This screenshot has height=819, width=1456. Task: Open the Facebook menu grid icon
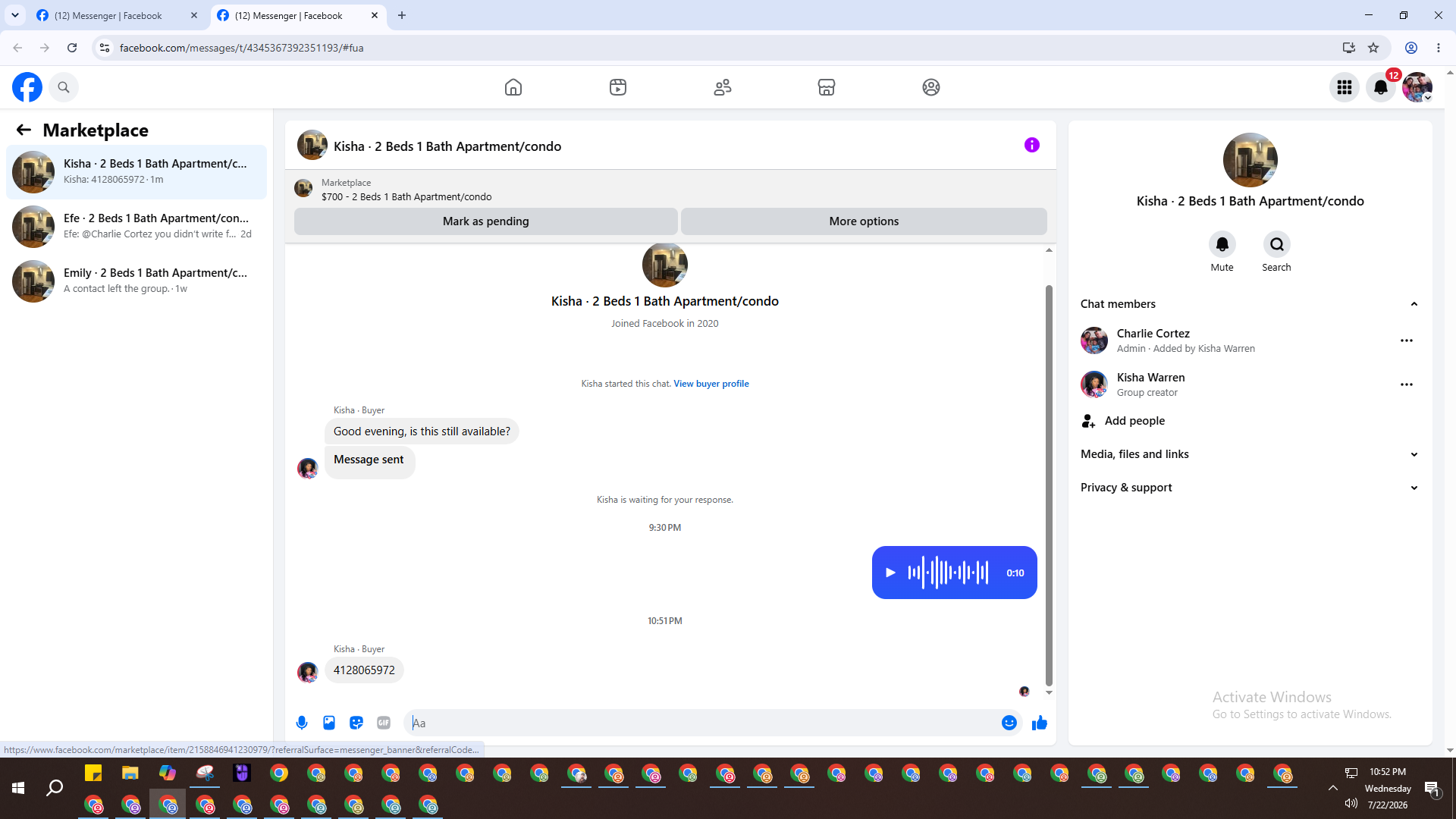[1345, 87]
